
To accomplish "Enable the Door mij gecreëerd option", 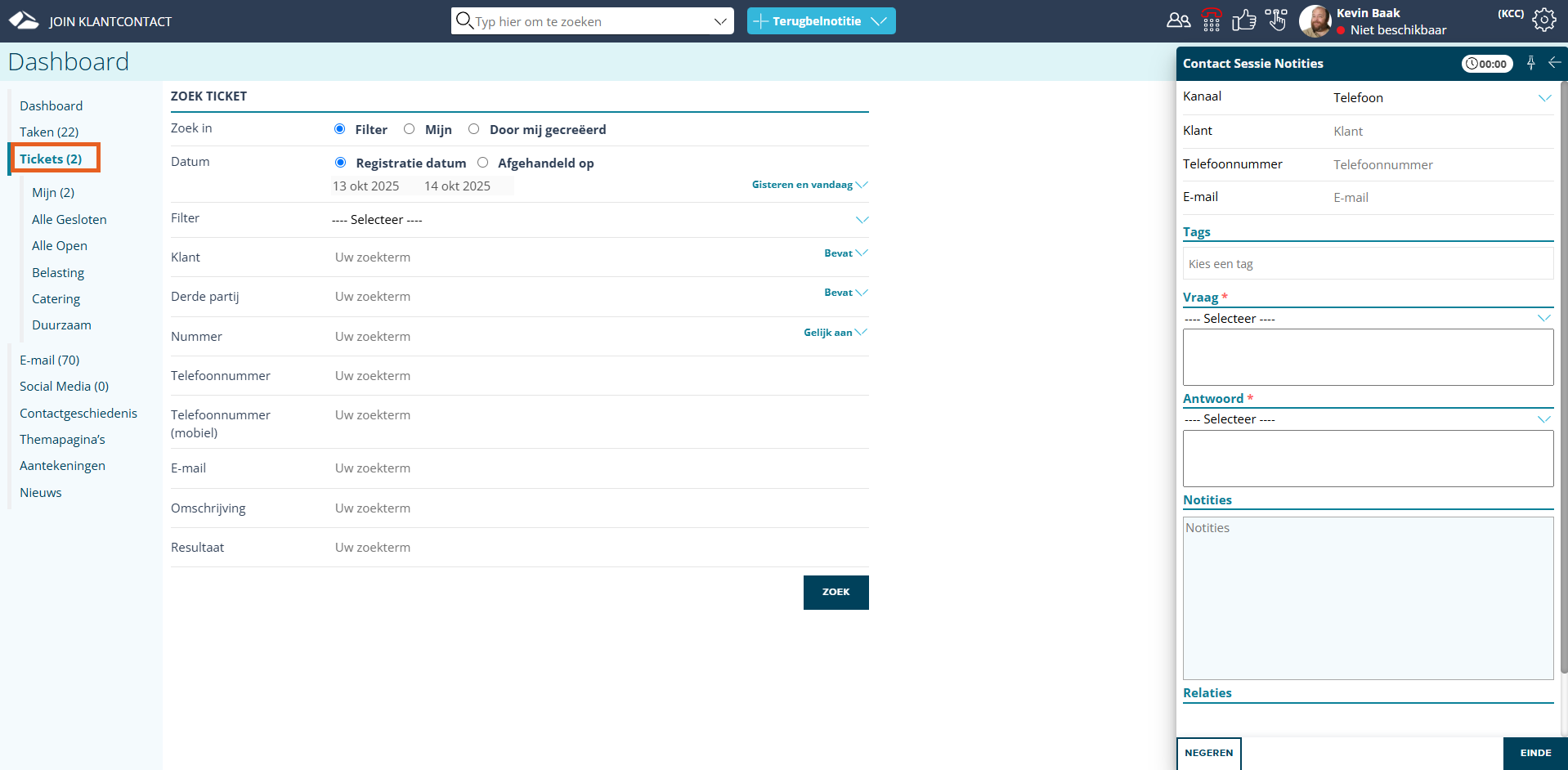I will tap(473, 129).
